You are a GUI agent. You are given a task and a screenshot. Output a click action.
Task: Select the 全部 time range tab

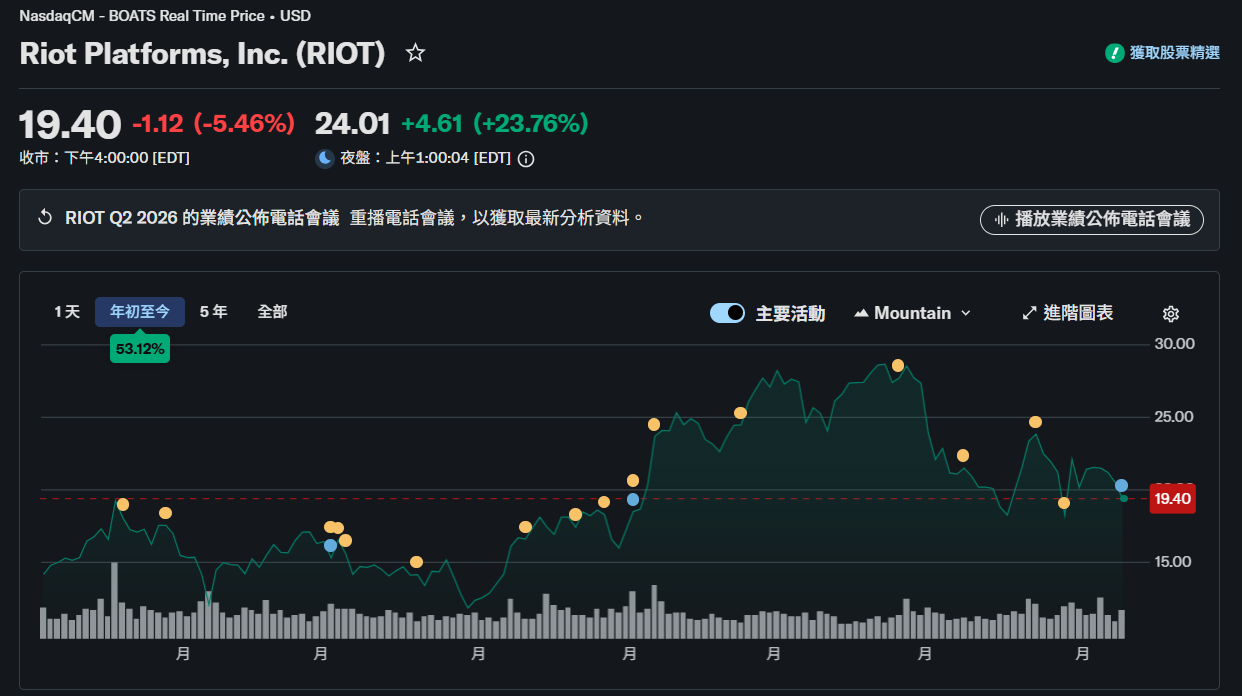point(272,312)
